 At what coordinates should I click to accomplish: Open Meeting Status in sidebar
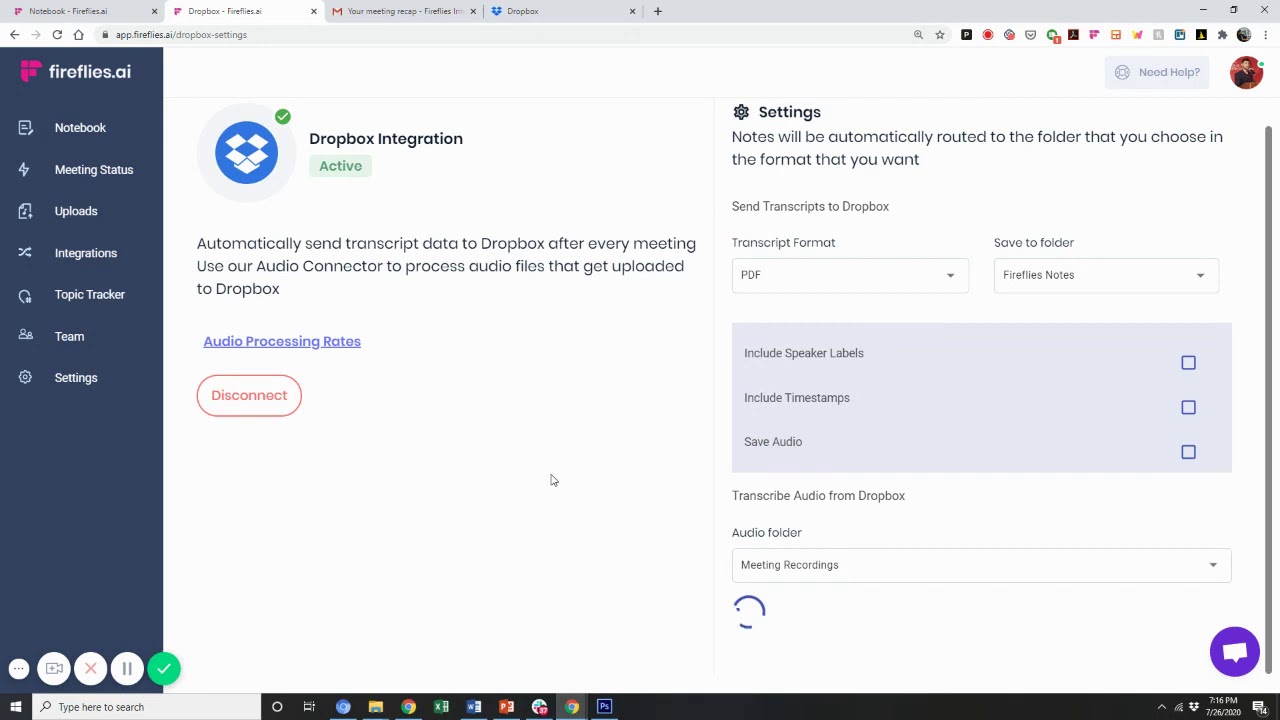pyautogui.click(x=76, y=170)
